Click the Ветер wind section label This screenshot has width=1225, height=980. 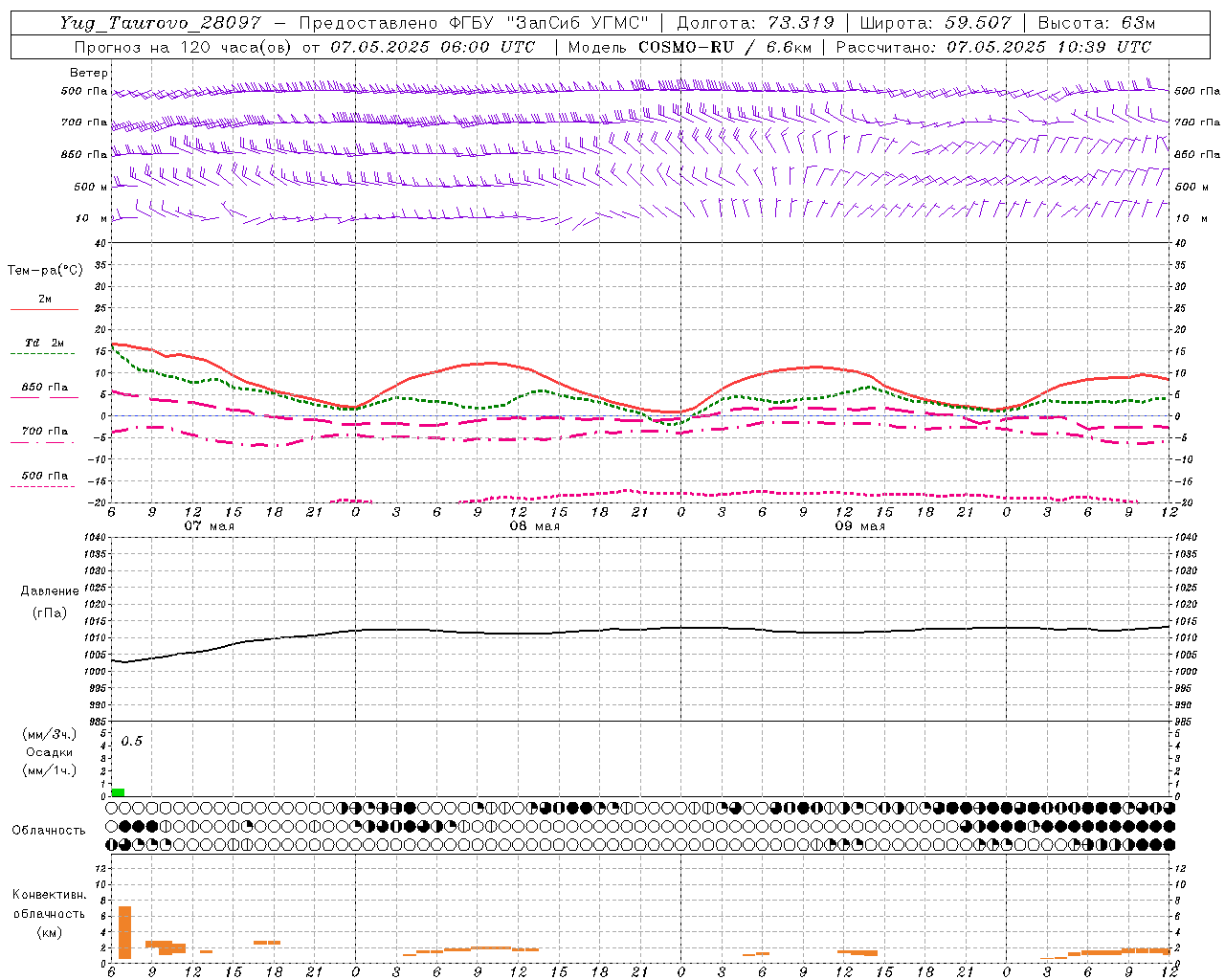(x=88, y=73)
